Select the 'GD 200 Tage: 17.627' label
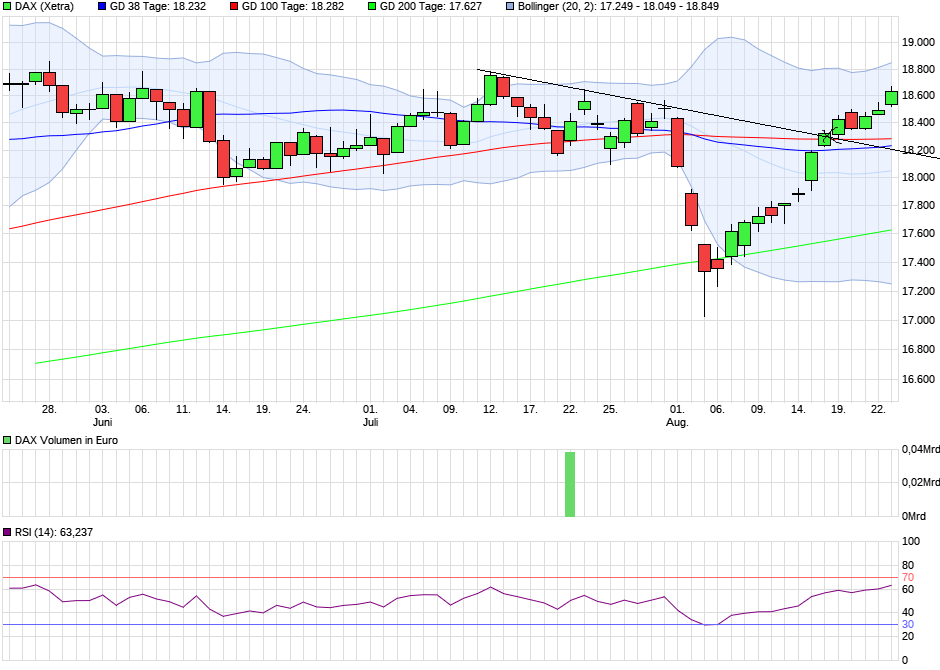This screenshot has width=940, height=670. pos(431,7)
